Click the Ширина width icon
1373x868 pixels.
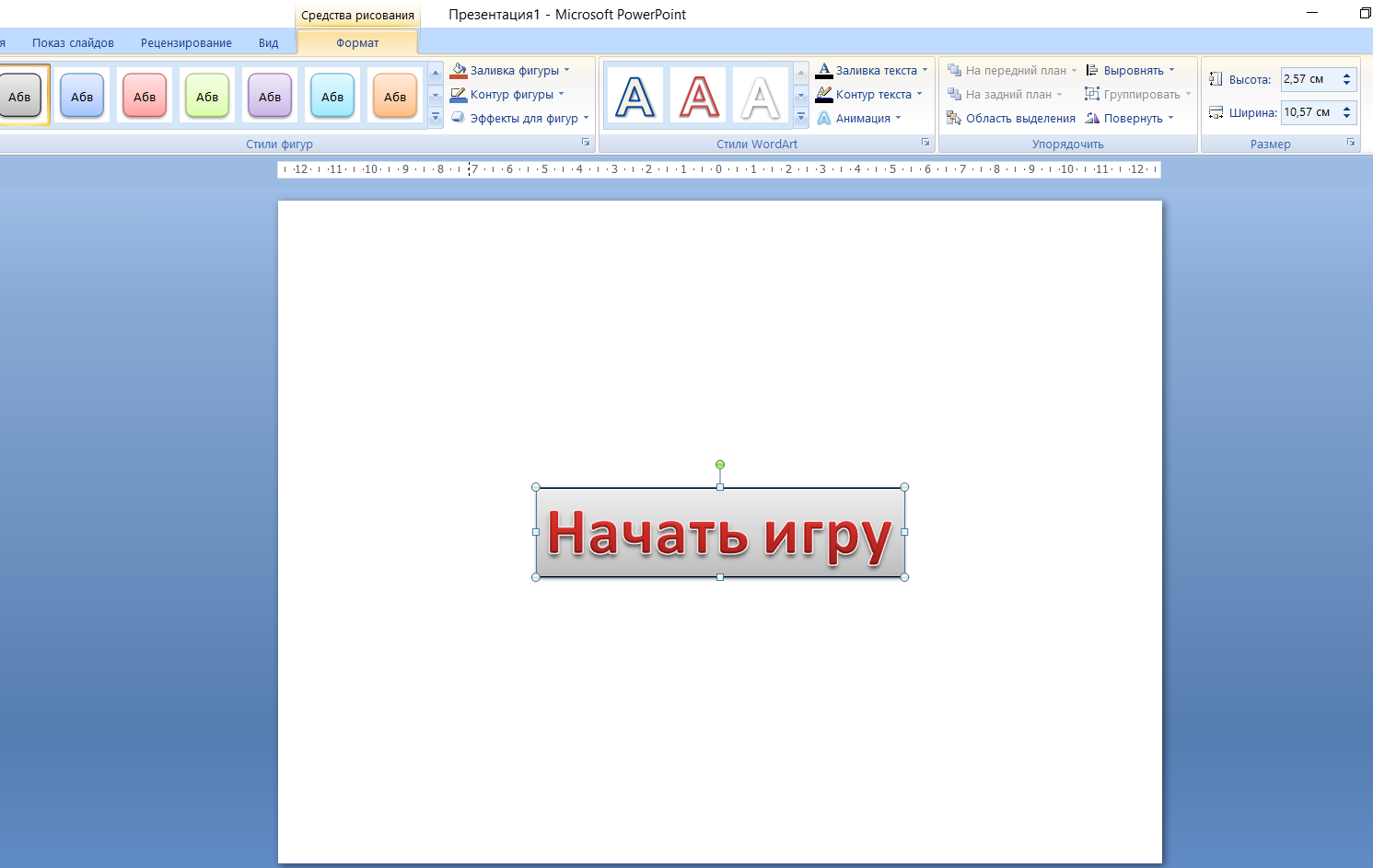coord(1216,112)
